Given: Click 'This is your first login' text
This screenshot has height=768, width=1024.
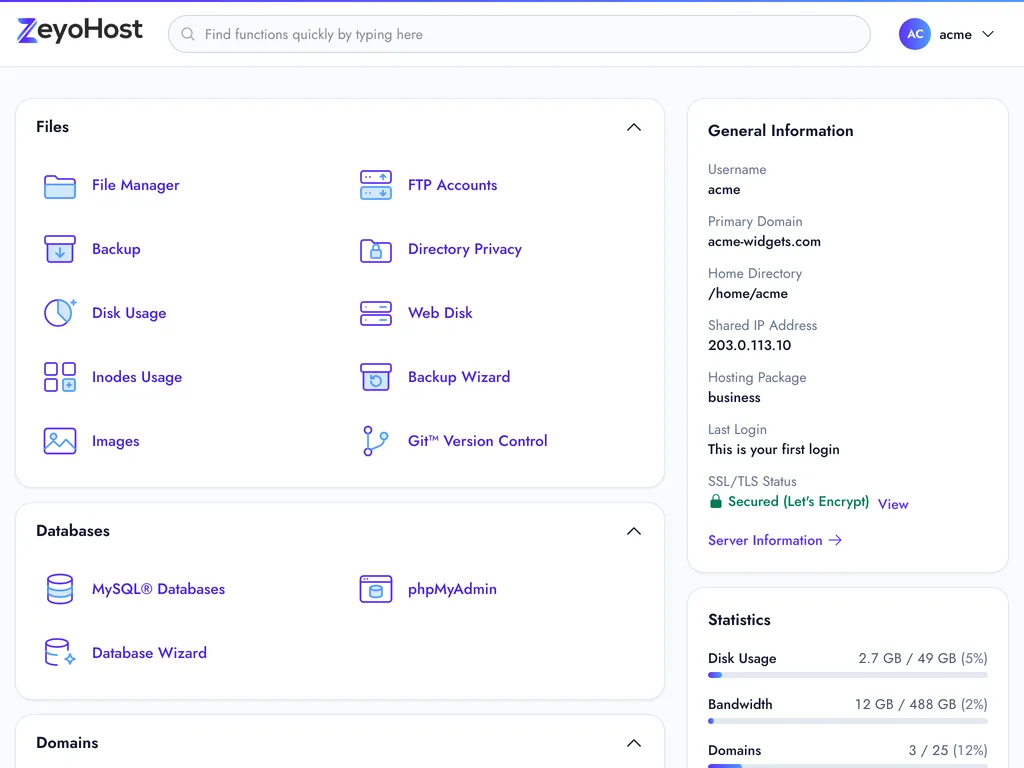Looking at the screenshot, I should coord(773,449).
